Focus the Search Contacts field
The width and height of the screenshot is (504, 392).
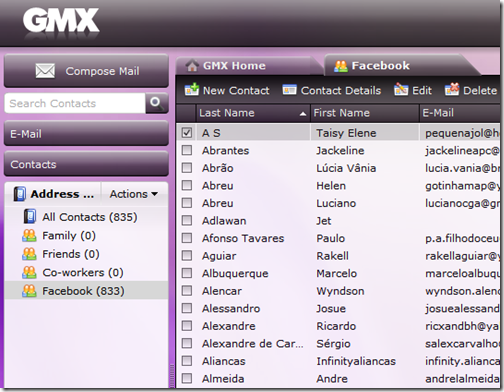tap(75, 103)
